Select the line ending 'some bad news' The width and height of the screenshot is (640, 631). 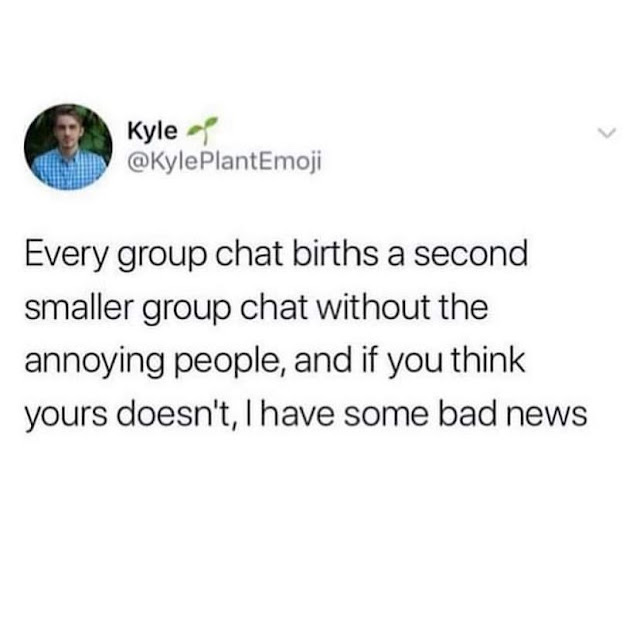[x=306, y=414]
